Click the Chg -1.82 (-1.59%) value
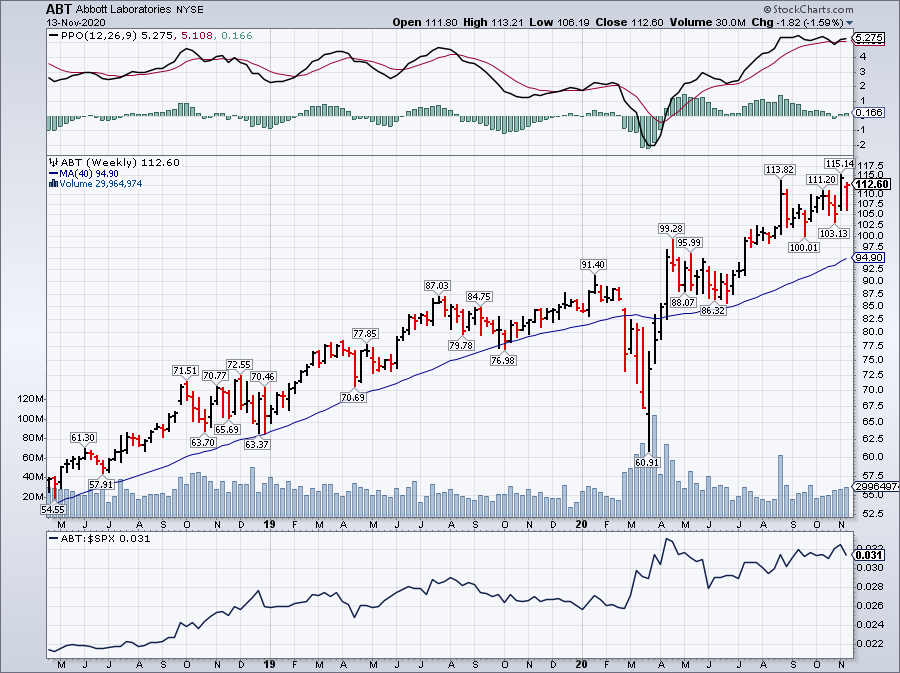The image size is (900, 673). pyautogui.click(x=797, y=22)
